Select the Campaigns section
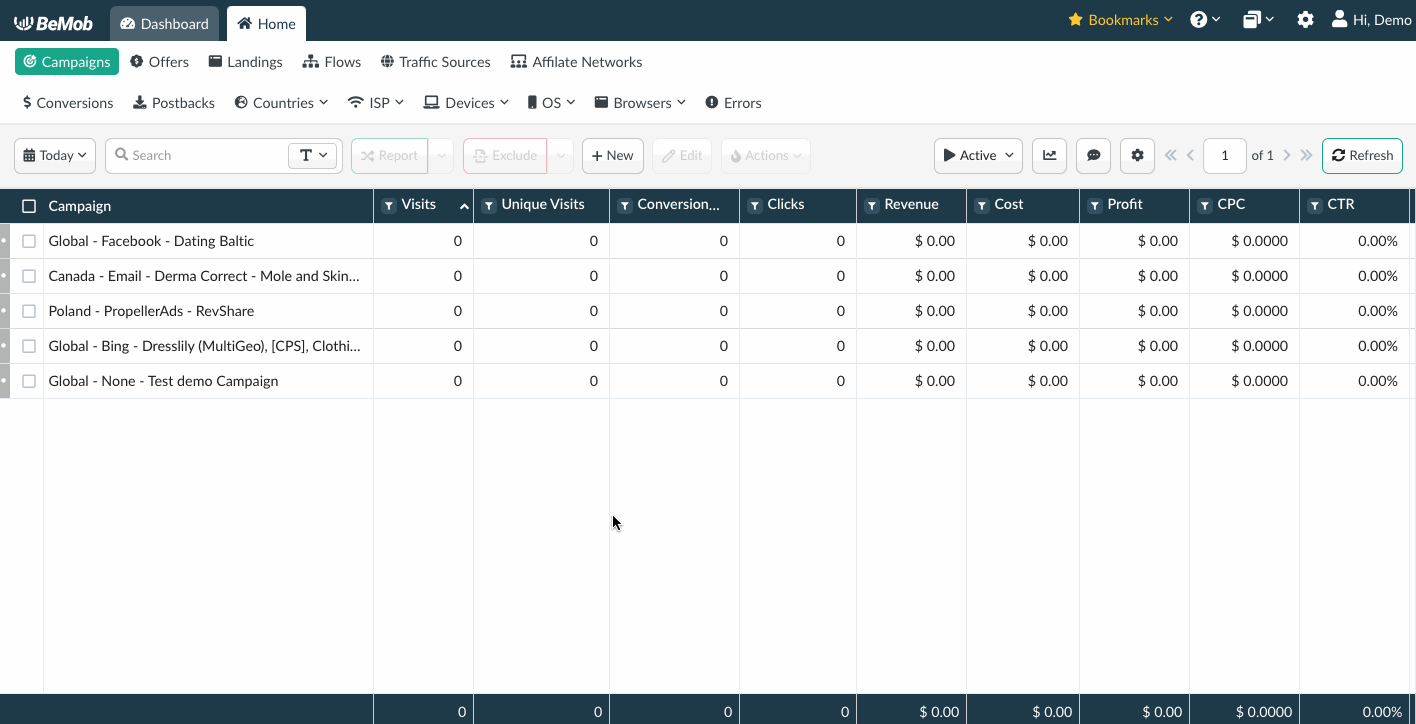 (x=67, y=62)
